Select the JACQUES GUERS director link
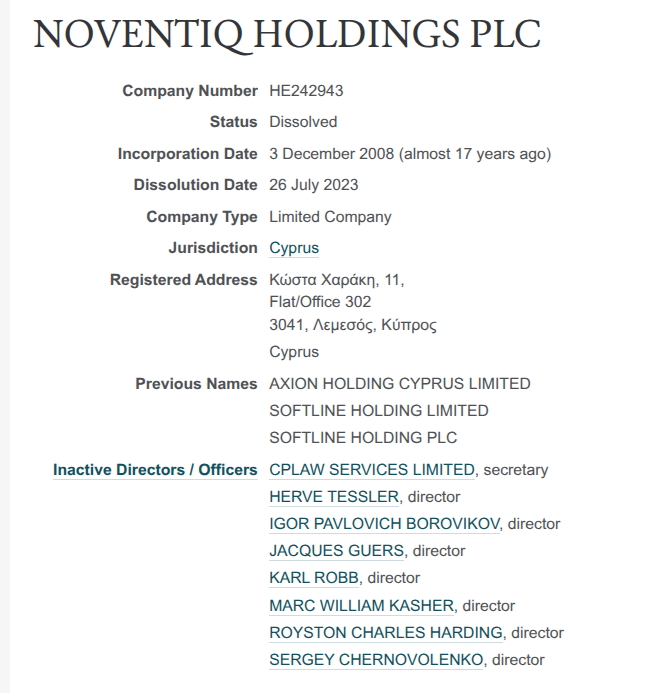Viewport: 663px width, 693px height. click(336, 551)
